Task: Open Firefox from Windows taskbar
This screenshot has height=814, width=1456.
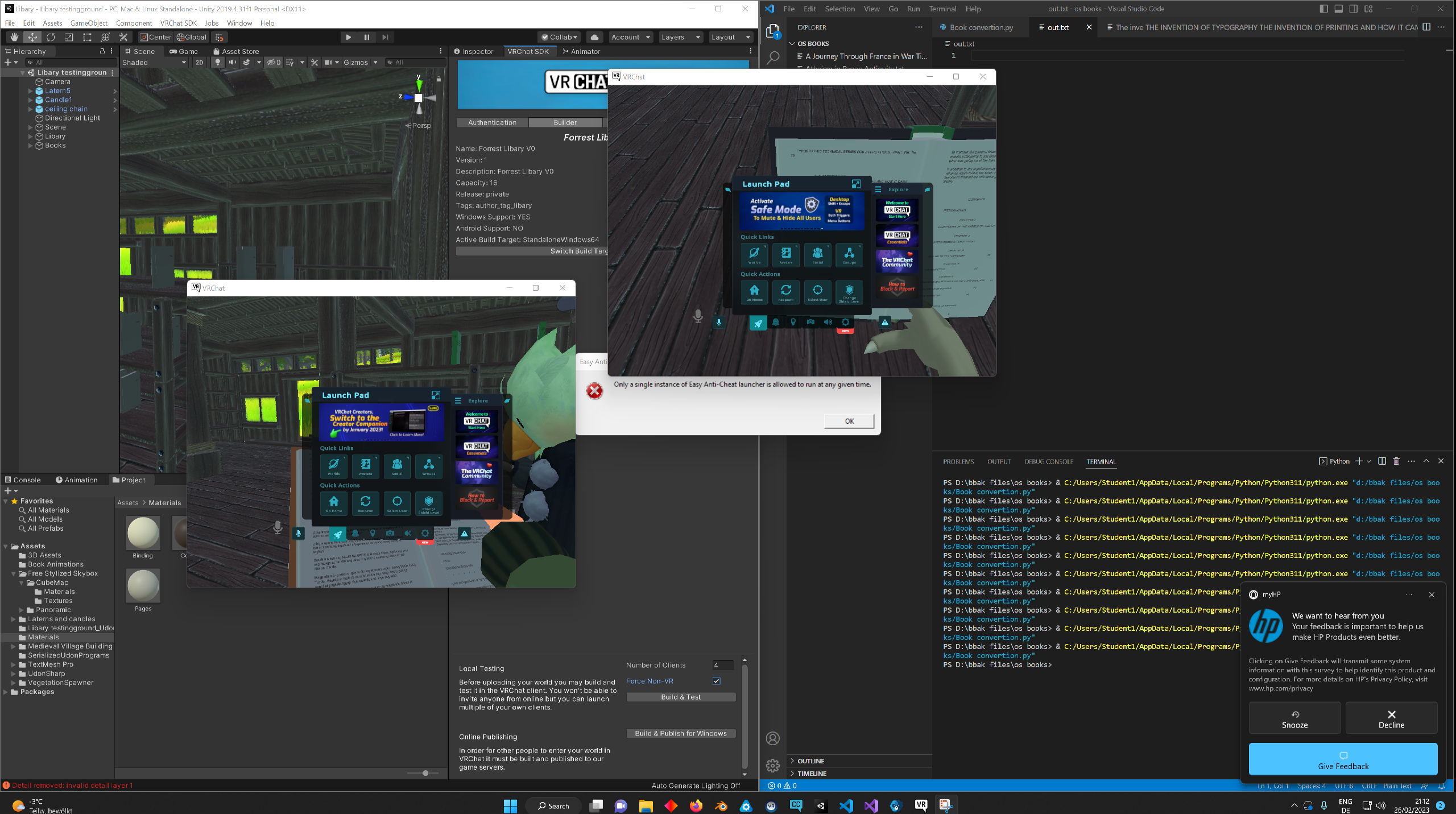Action: click(x=696, y=805)
